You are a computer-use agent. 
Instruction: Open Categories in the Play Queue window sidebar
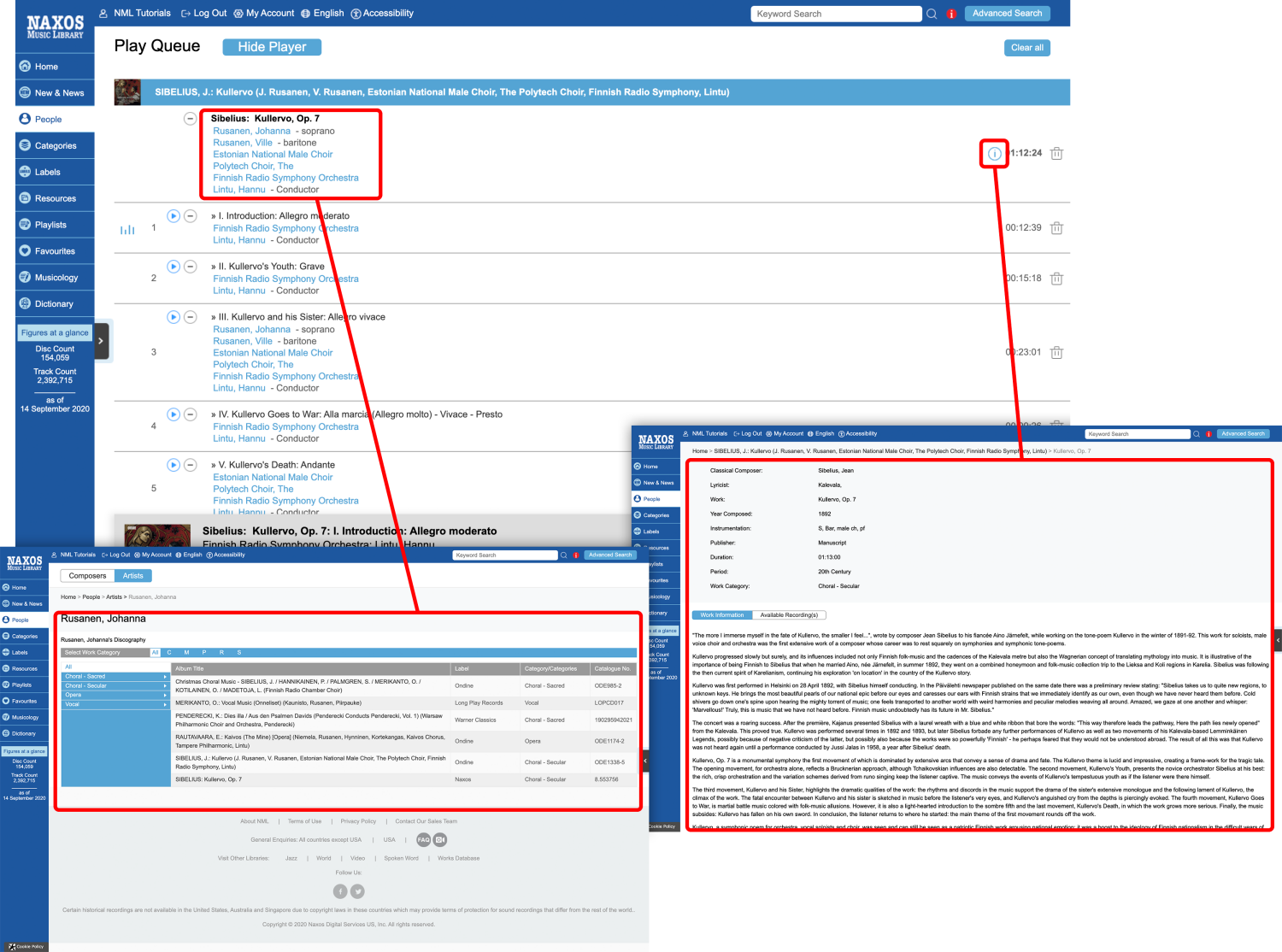tap(55, 146)
